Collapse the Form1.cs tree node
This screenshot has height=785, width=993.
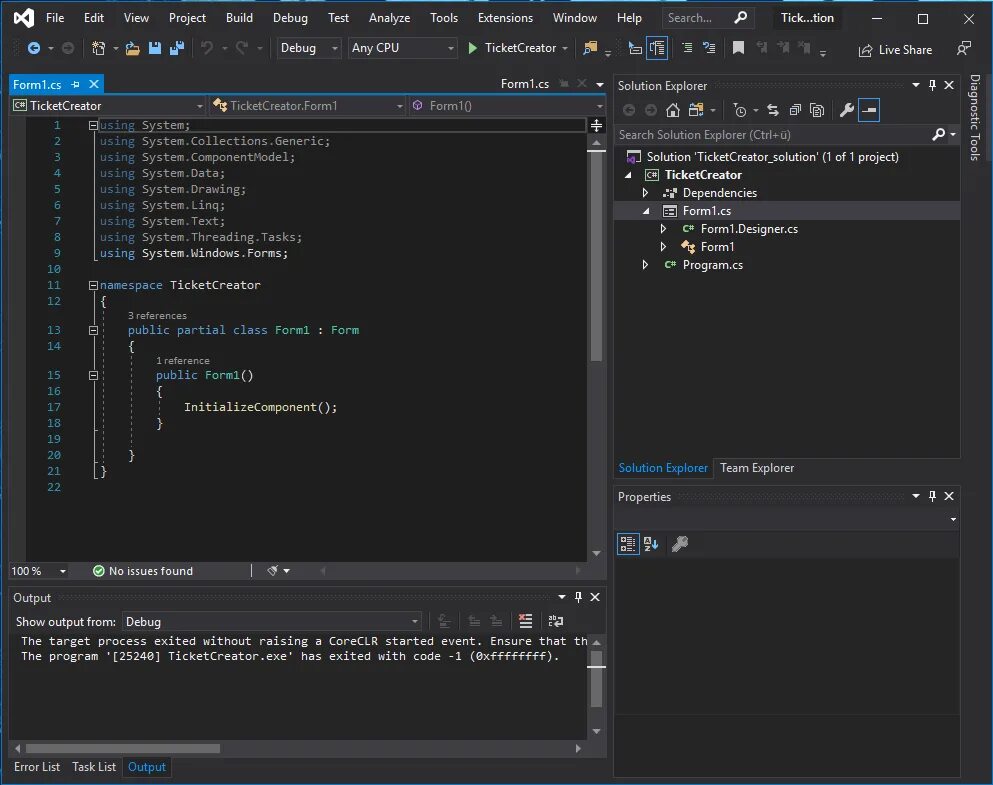pos(645,211)
